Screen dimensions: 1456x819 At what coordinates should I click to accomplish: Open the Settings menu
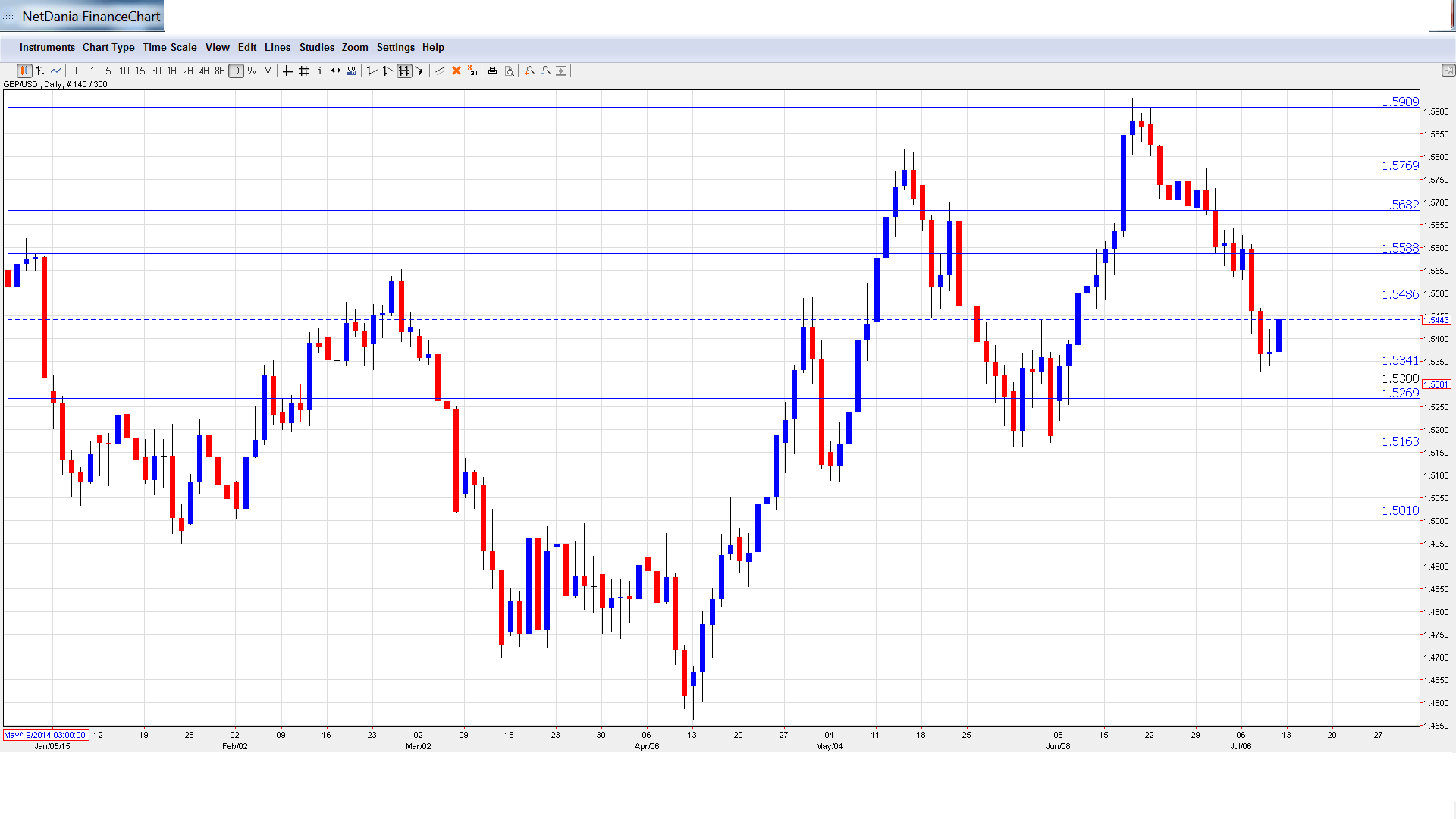pyautogui.click(x=395, y=47)
